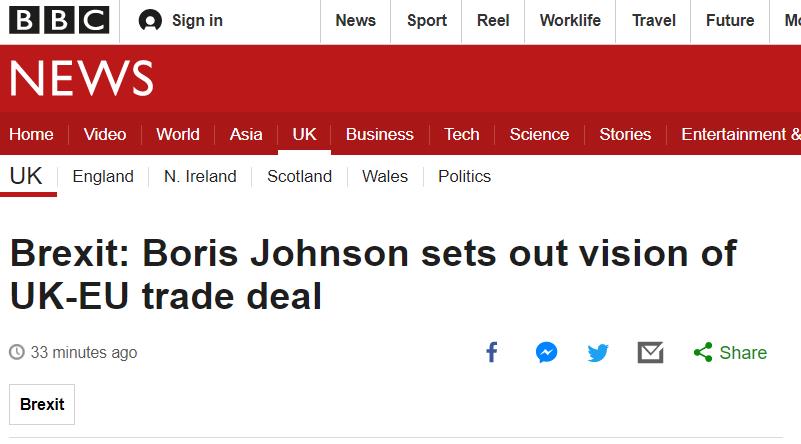The width and height of the screenshot is (801, 444).
Task: Share article on Twitter
Action: click(598, 353)
